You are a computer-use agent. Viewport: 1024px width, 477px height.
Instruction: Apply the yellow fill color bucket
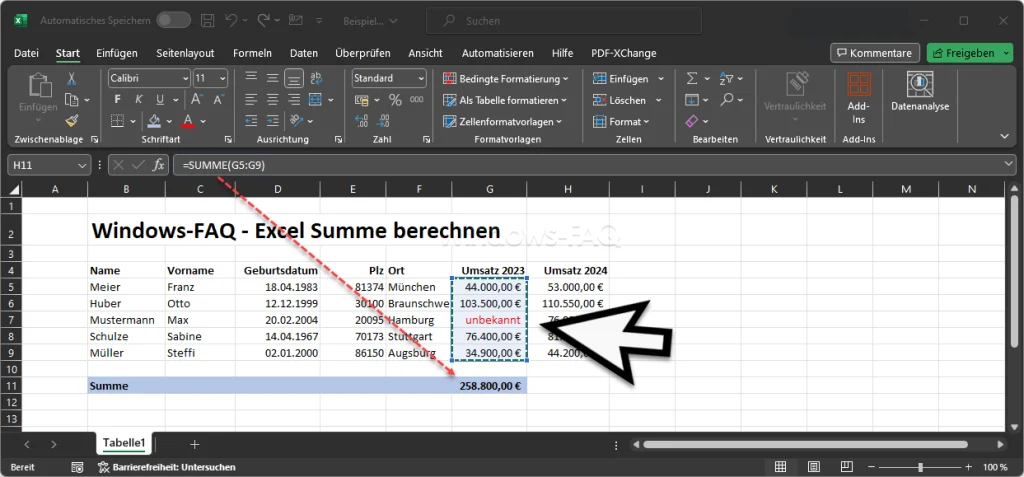click(155, 122)
